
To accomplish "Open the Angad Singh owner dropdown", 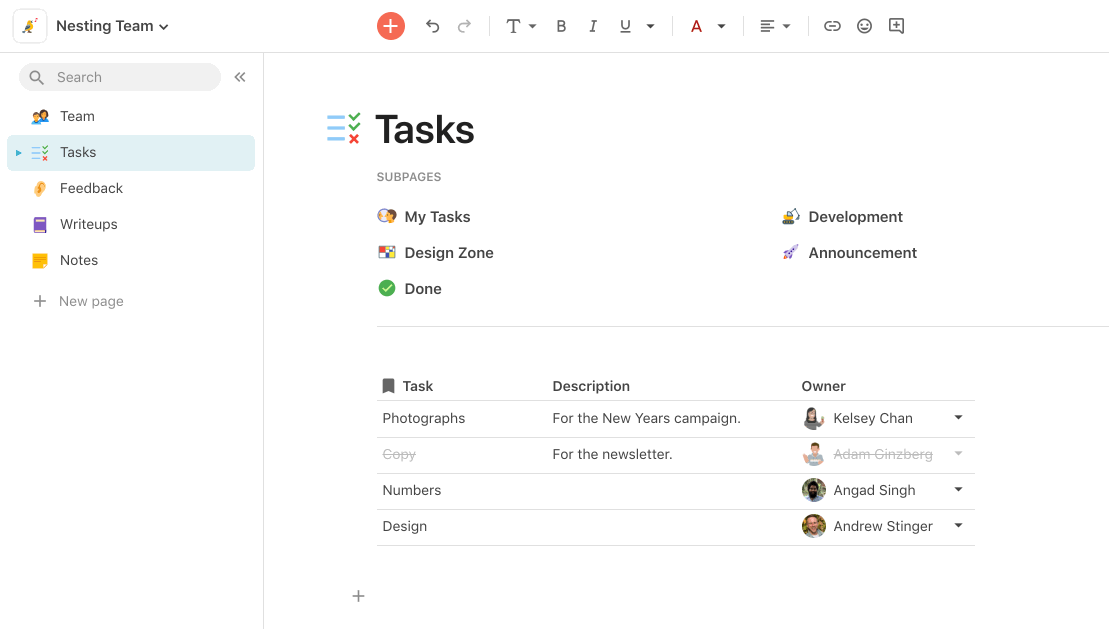I will 958,490.
